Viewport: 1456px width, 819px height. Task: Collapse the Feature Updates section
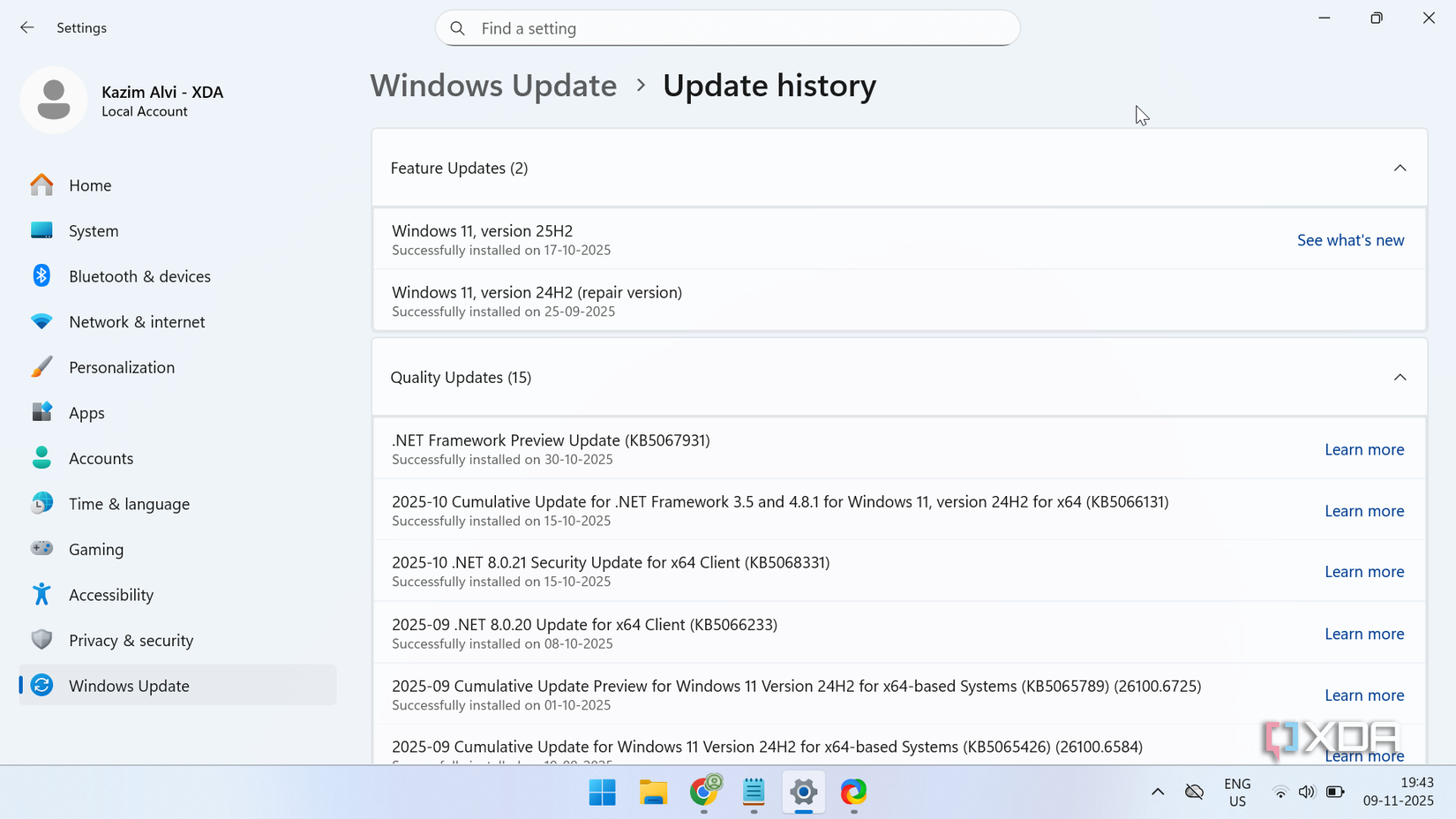click(x=1399, y=168)
